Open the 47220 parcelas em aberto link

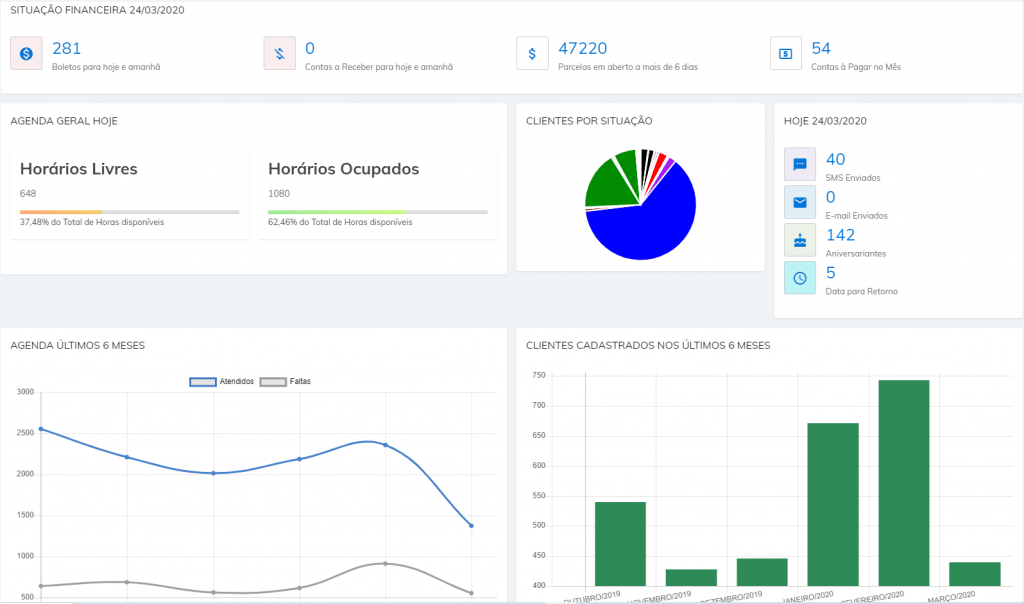(x=582, y=48)
